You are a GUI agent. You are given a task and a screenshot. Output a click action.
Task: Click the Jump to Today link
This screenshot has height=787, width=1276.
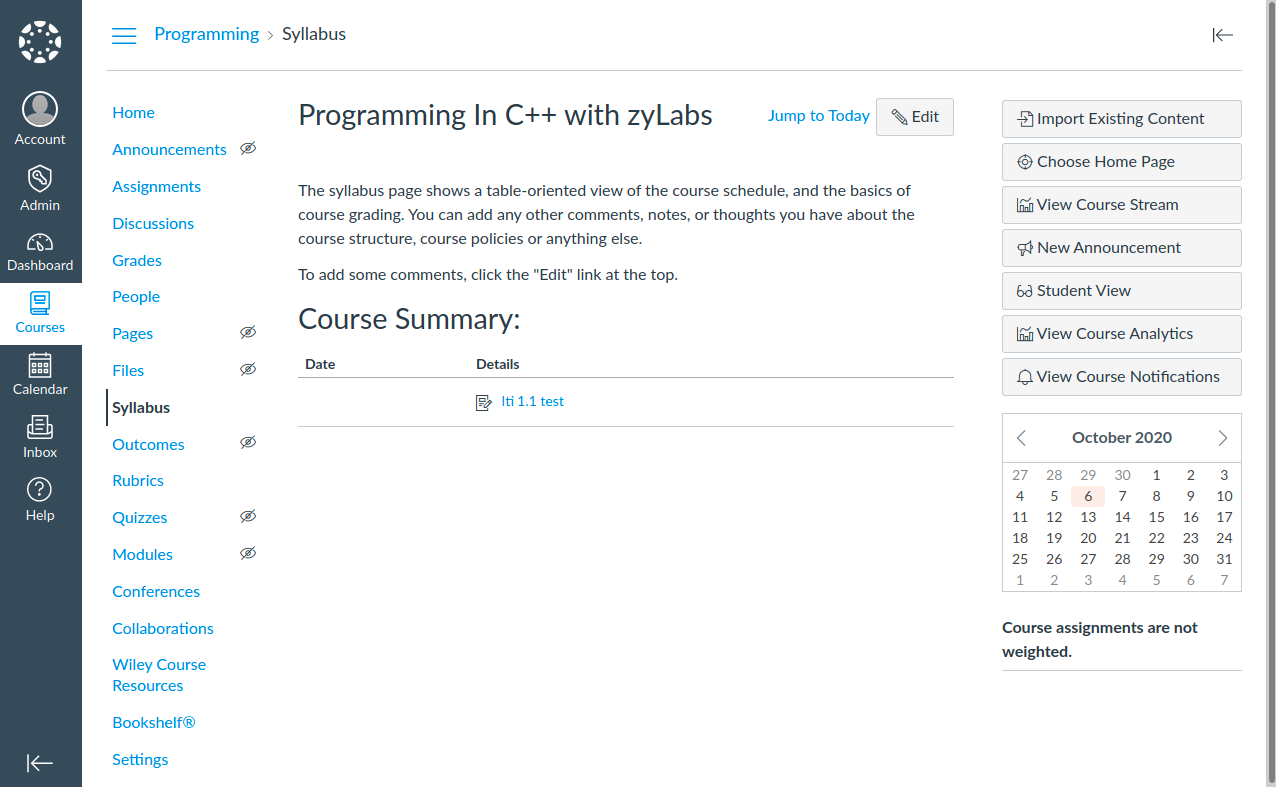[x=818, y=116]
